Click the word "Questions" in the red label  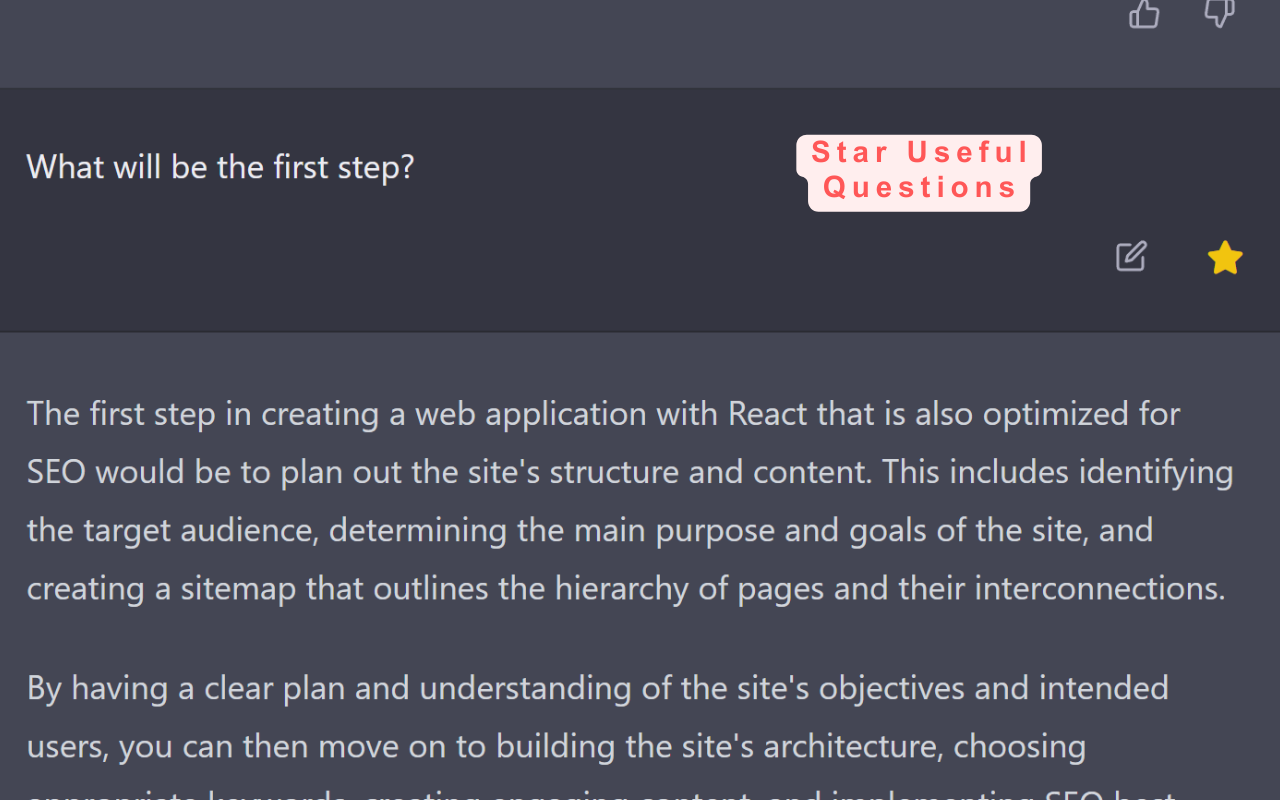point(920,188)
